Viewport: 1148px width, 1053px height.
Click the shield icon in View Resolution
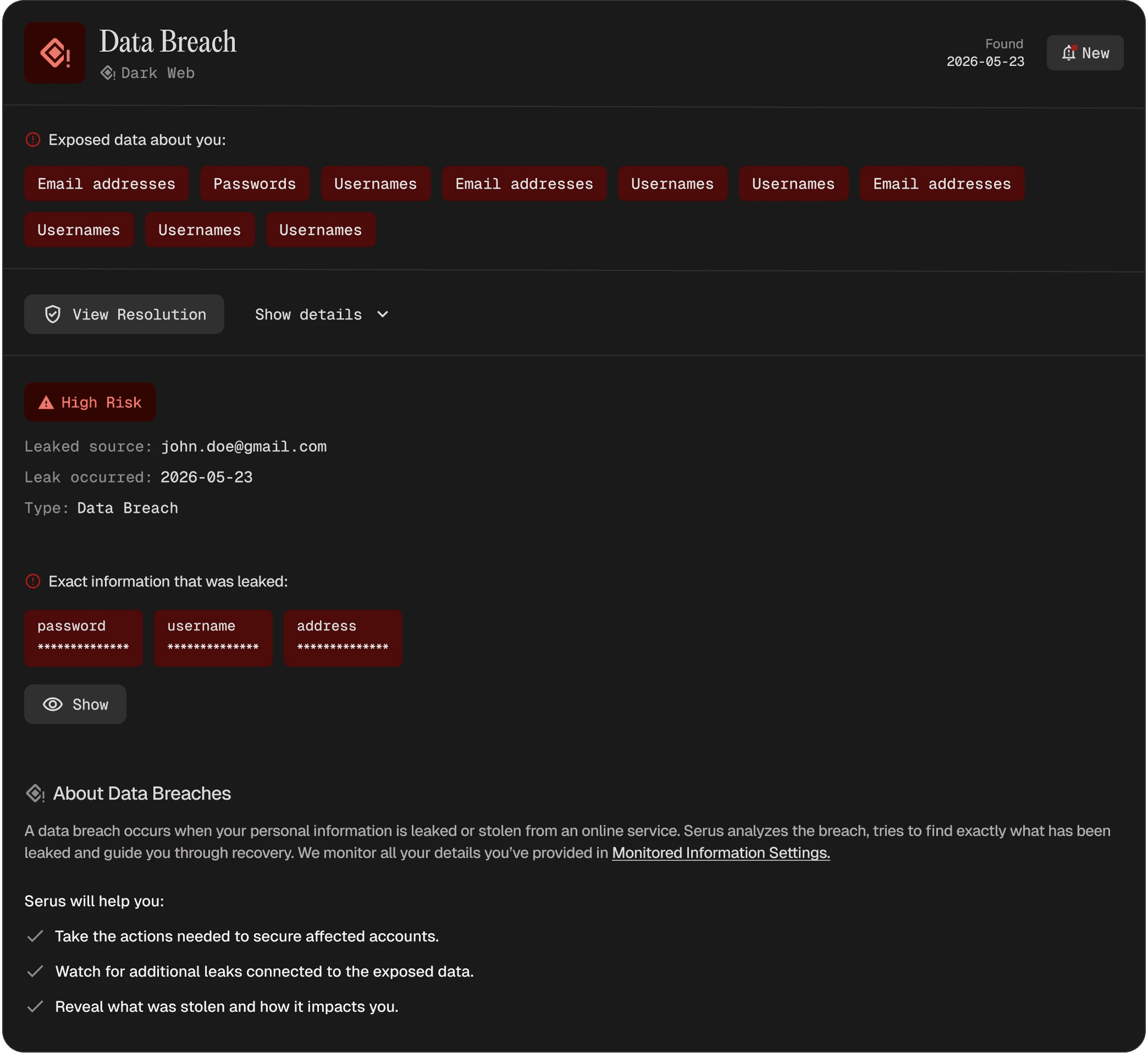pos(52,314)
